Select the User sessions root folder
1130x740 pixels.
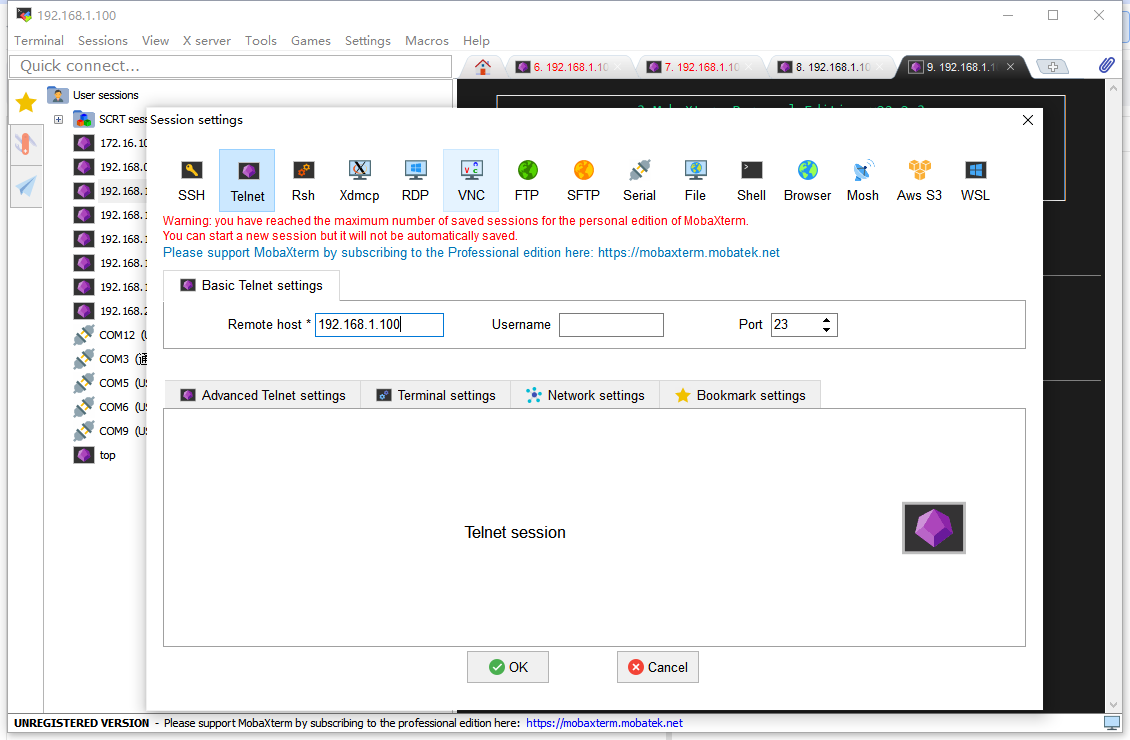click(x=93, y=95)
